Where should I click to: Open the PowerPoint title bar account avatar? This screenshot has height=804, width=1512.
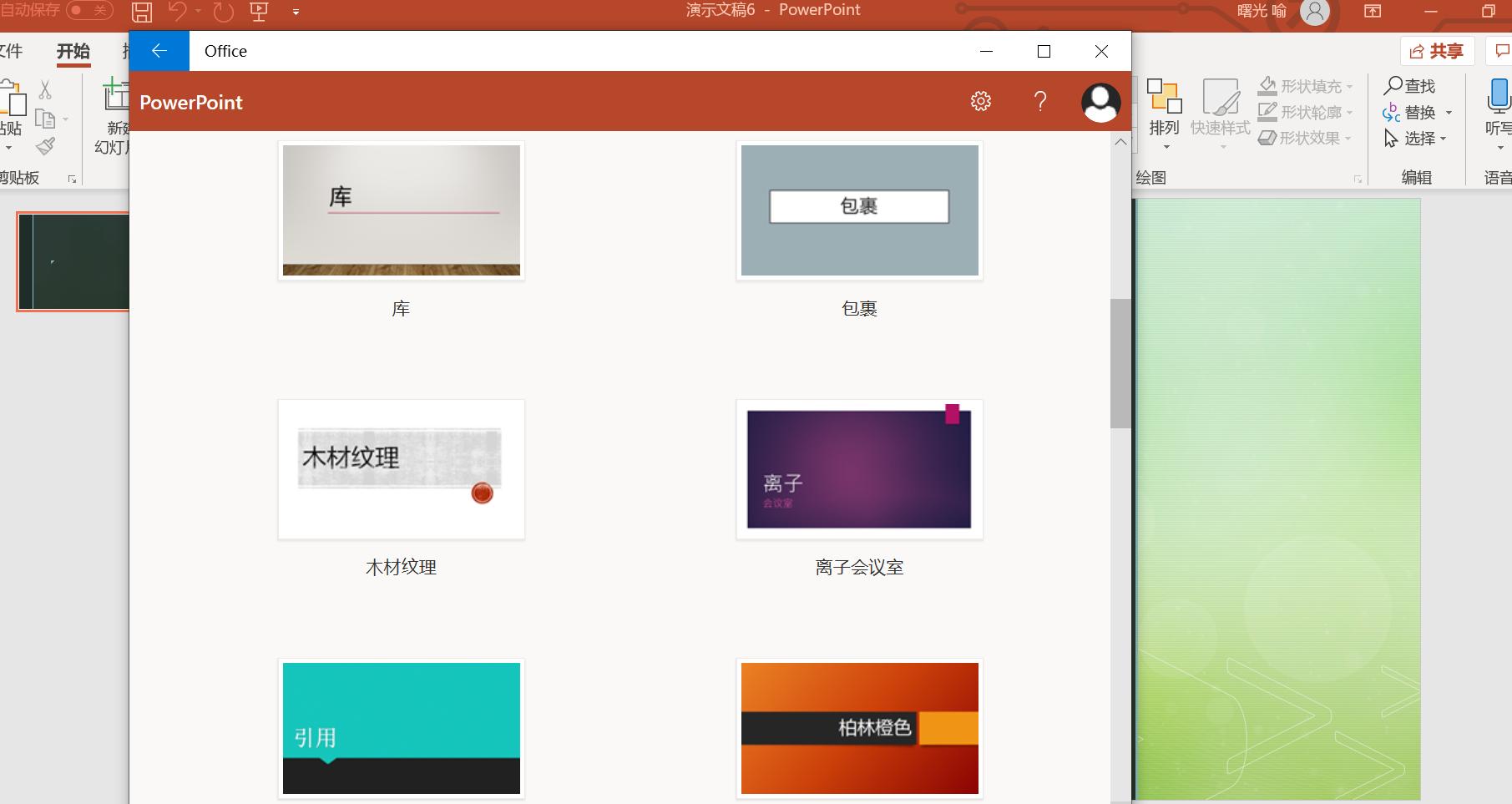tap(1314, 12)
